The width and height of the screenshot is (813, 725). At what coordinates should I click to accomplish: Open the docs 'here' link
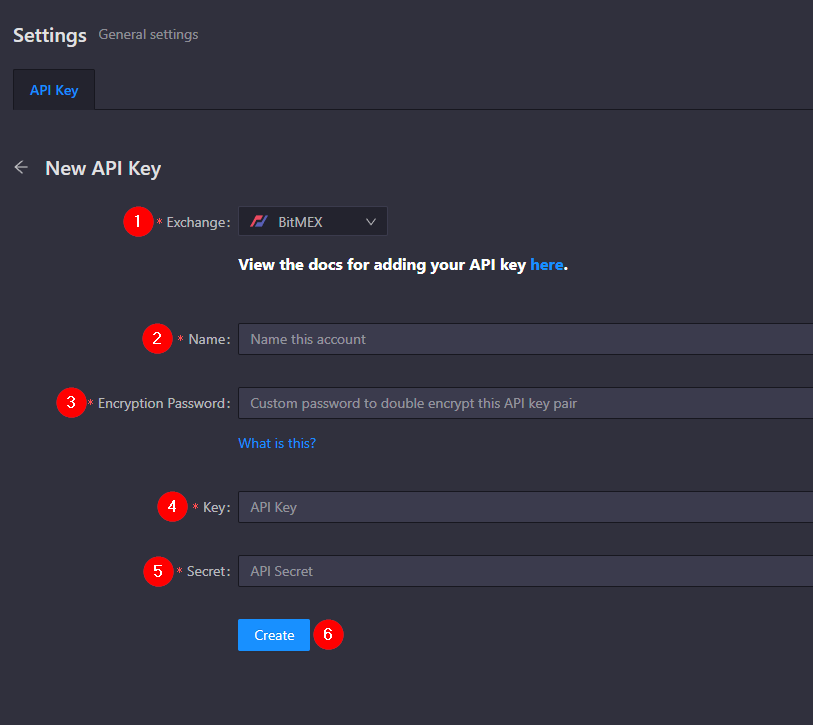[546, 264]
